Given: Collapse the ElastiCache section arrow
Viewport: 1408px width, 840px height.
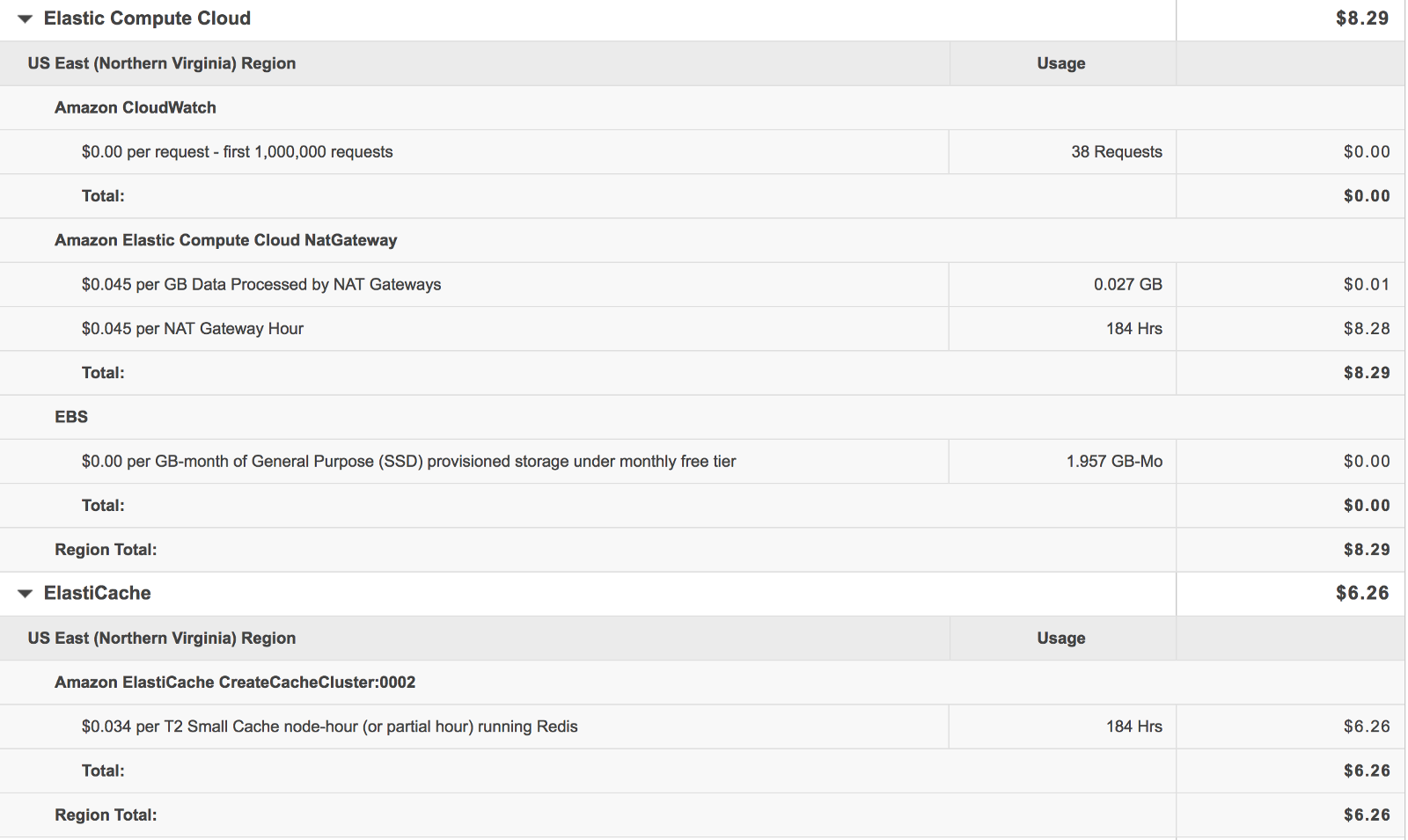Looking at the screenshot, I should click(25, 594).
